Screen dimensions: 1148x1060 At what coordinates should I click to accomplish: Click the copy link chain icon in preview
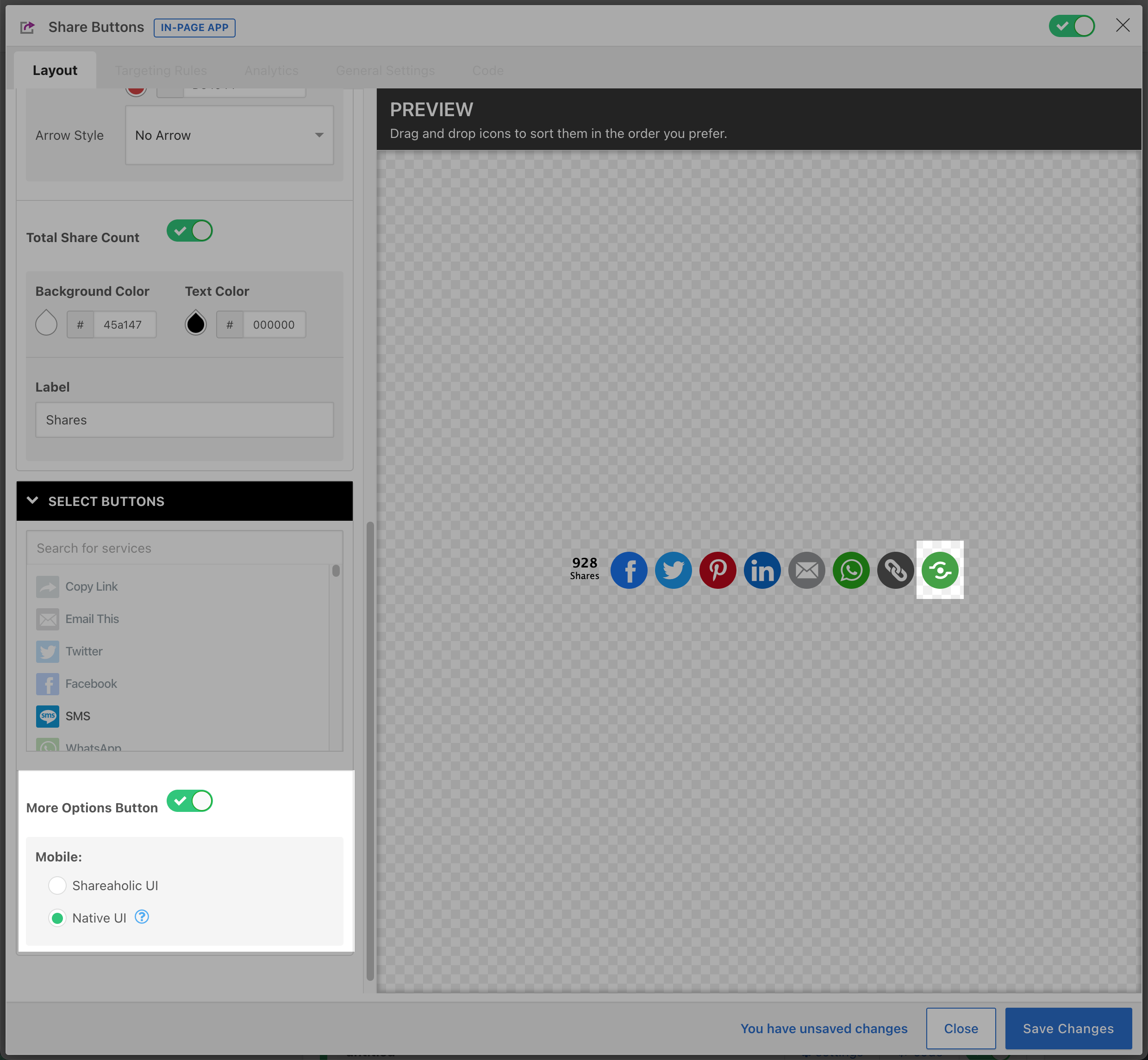(895, 570)
